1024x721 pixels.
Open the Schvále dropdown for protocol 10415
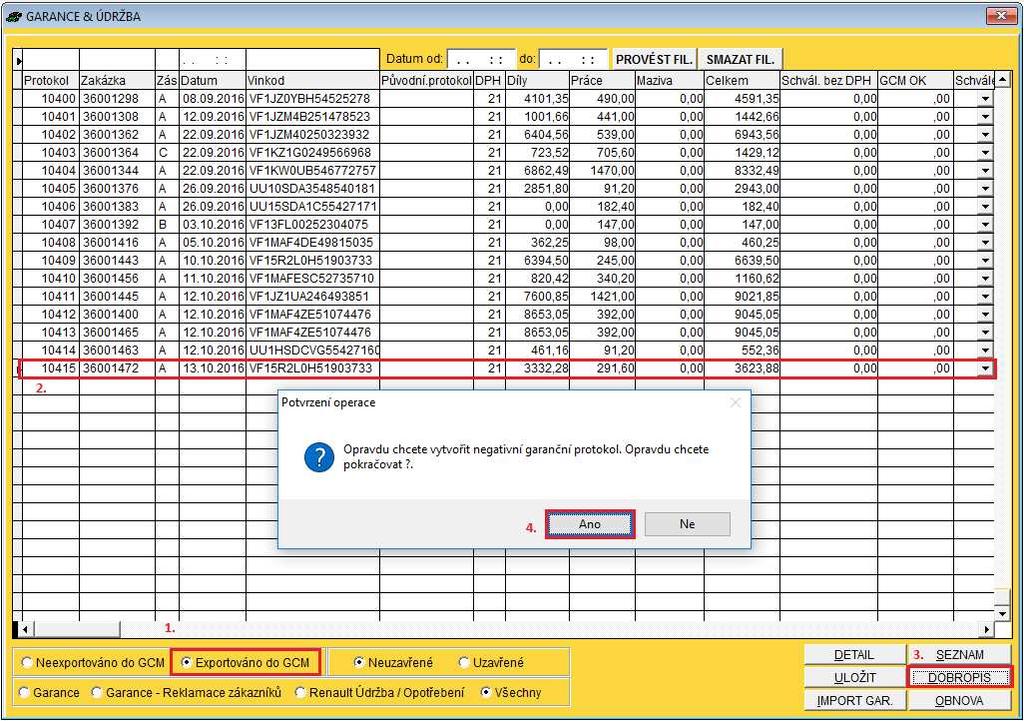(985, 368)
